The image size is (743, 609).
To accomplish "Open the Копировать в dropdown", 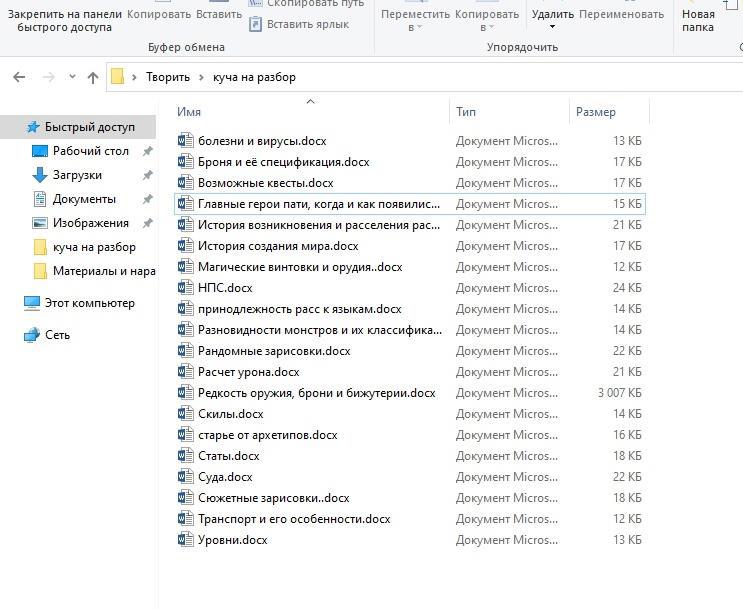I will [x=486, y=20].
